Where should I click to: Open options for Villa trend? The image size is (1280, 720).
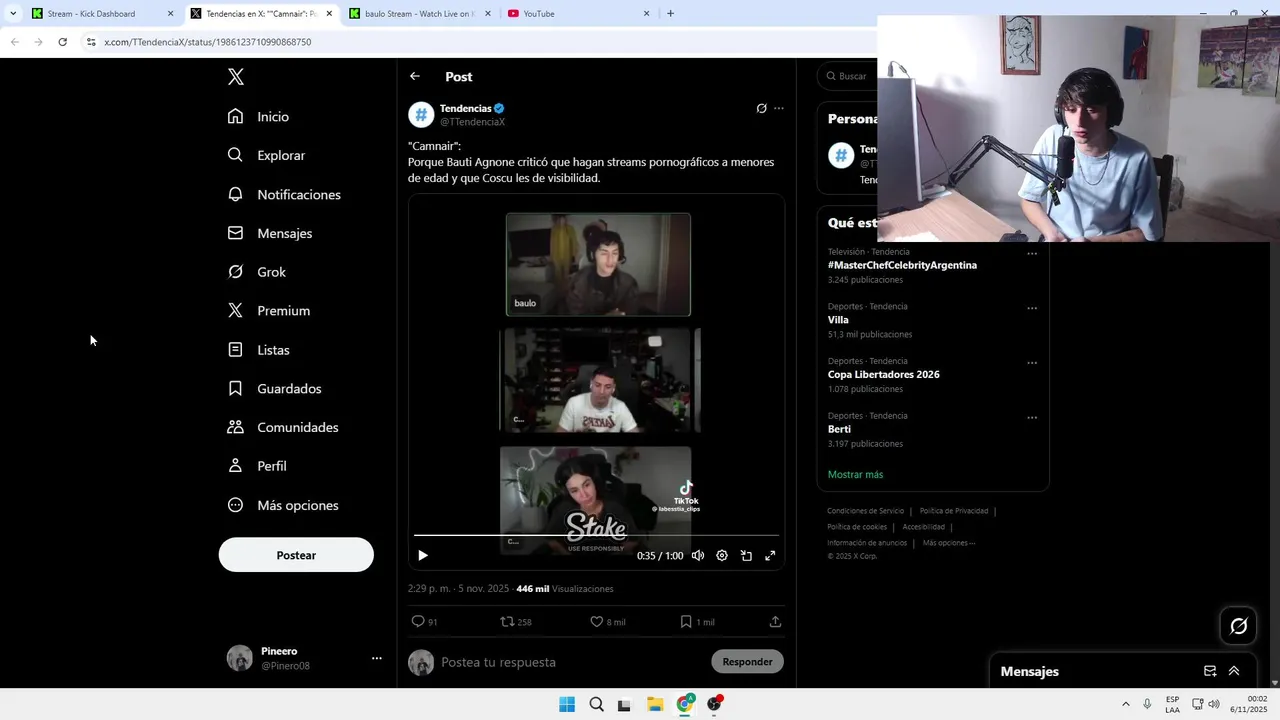point(1032,308)
